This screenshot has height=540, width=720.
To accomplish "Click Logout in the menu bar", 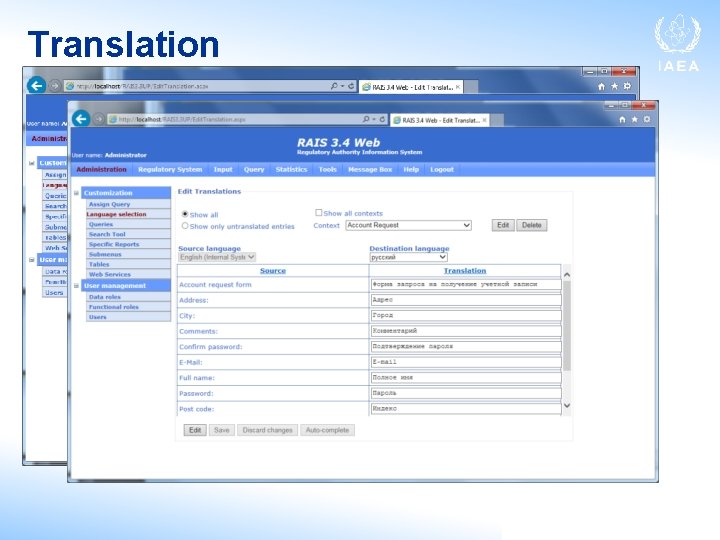I will point(442,169).
